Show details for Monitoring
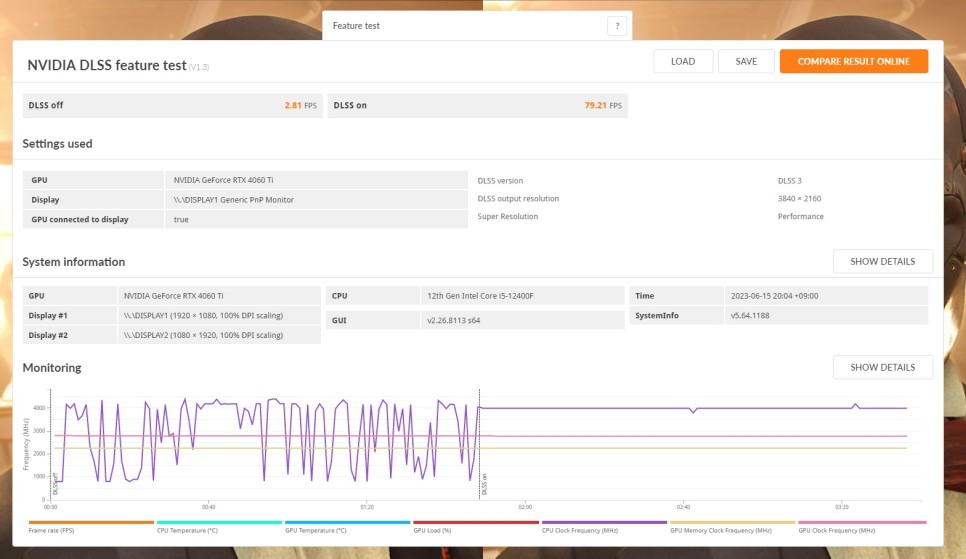The image size is (966, 559). [x=882, y=367]
